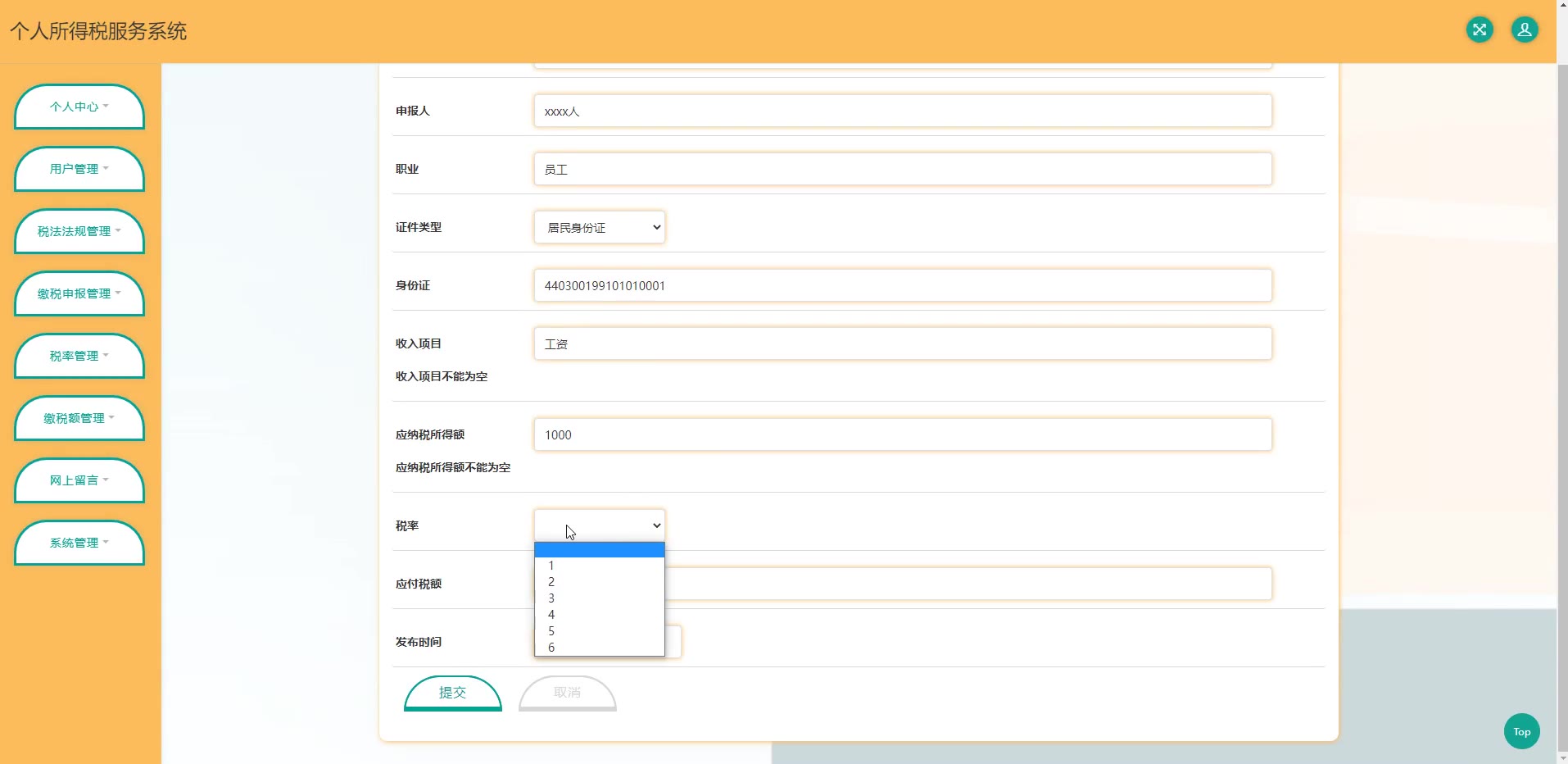Open the 缴税额管理 sidebar menu
The width and height of the screenshot is (1568, 764).
[x=79, y=418]
